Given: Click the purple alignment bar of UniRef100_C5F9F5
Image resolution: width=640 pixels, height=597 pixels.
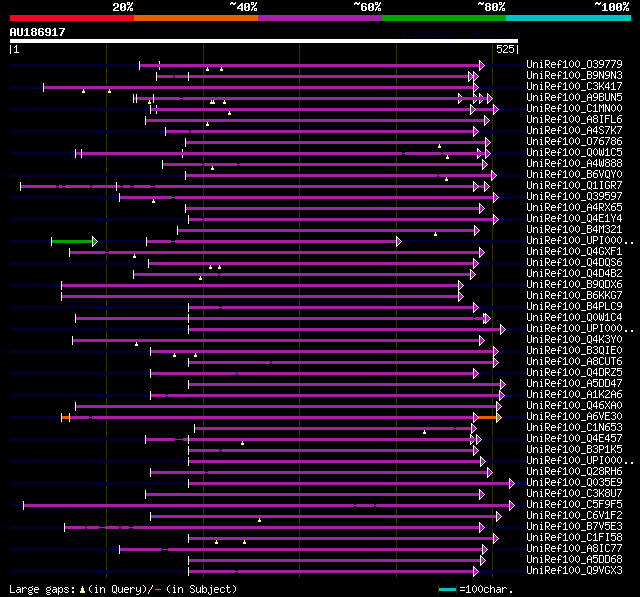Looking at the screenshot, I should (268, 506).
